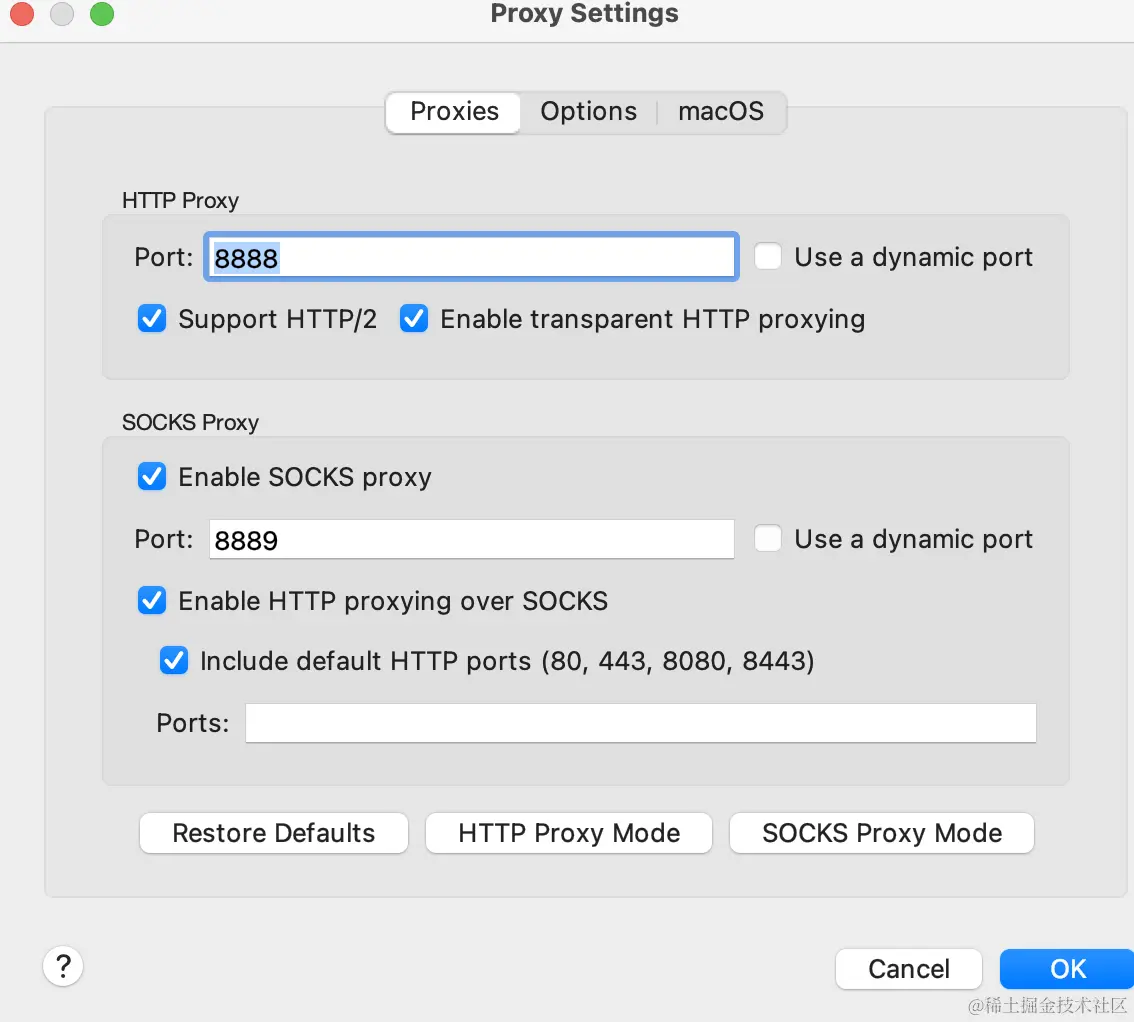1134x1022 pixels.
Task: Click the green zoom window button
Action: (102, 14)
